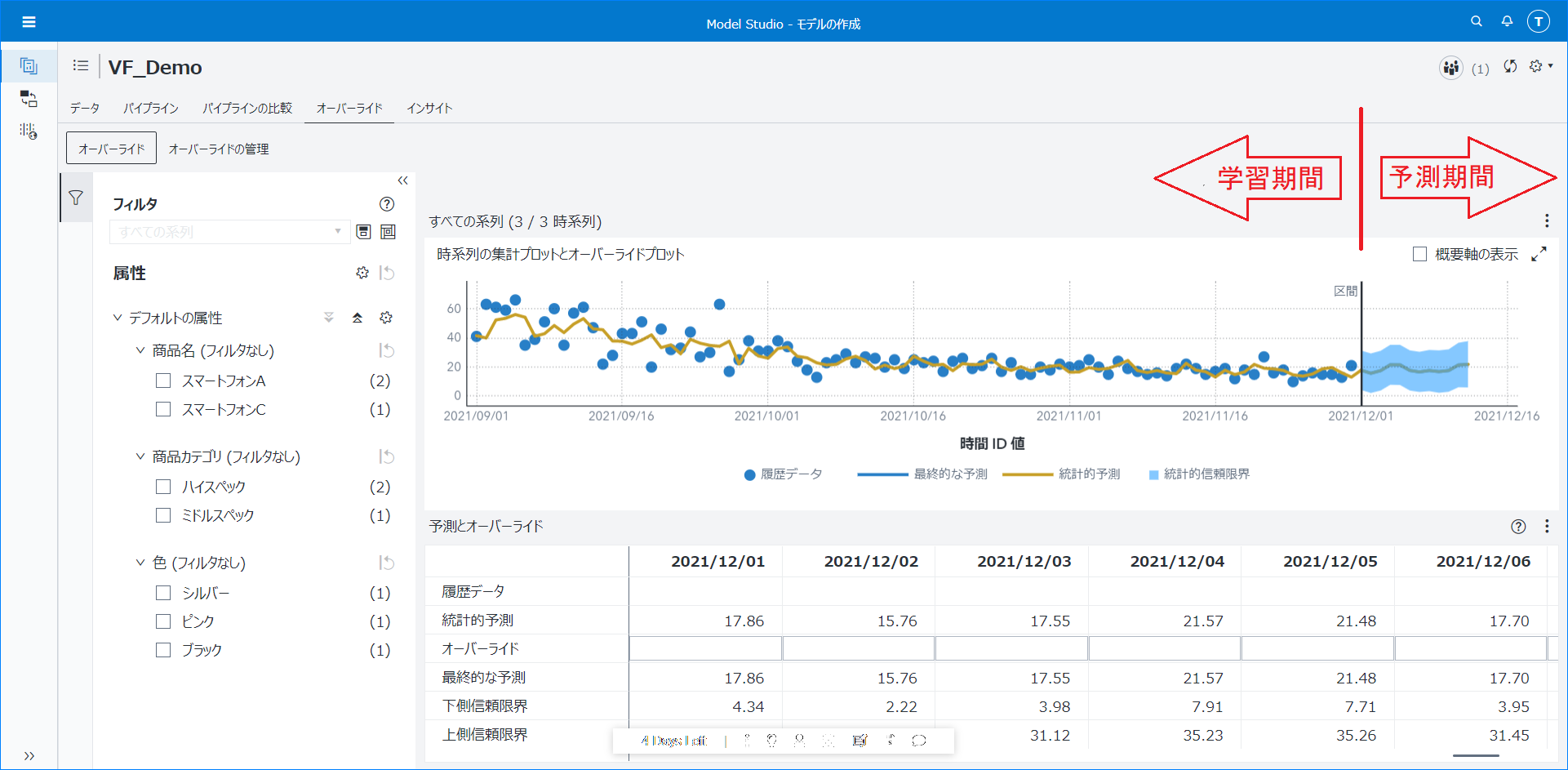1568x770 pixels.
Task: Open the project settings gear dropdown
Action: pos(1540,66)
